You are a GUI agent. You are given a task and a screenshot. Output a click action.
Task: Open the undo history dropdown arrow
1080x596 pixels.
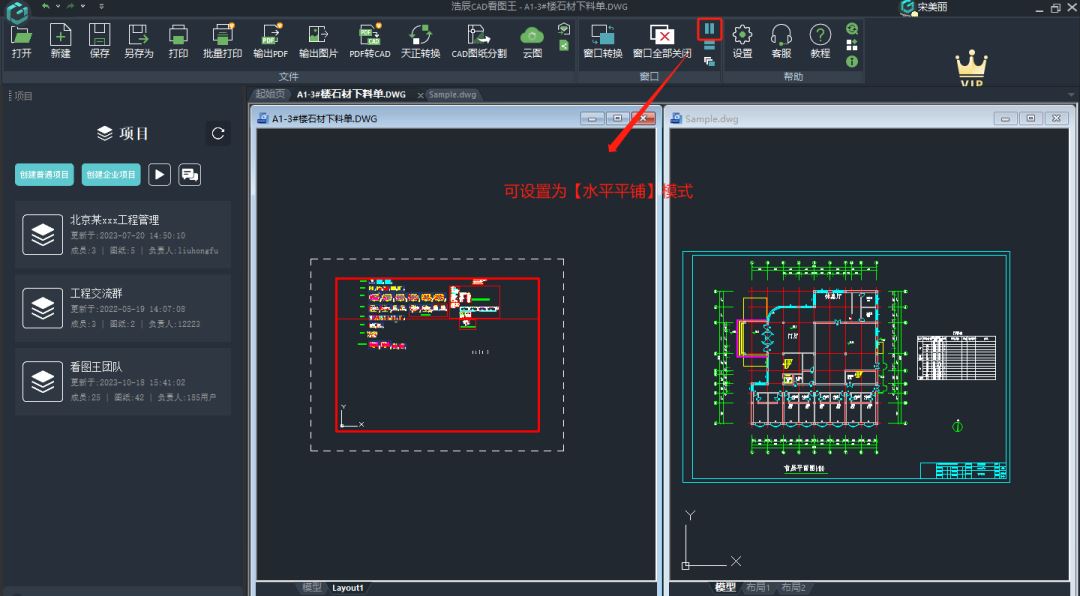click(57, 7)
